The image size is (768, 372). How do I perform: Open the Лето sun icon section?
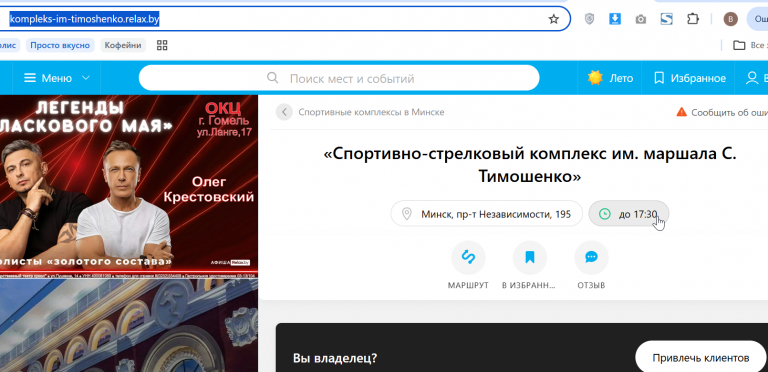[610, 78]
